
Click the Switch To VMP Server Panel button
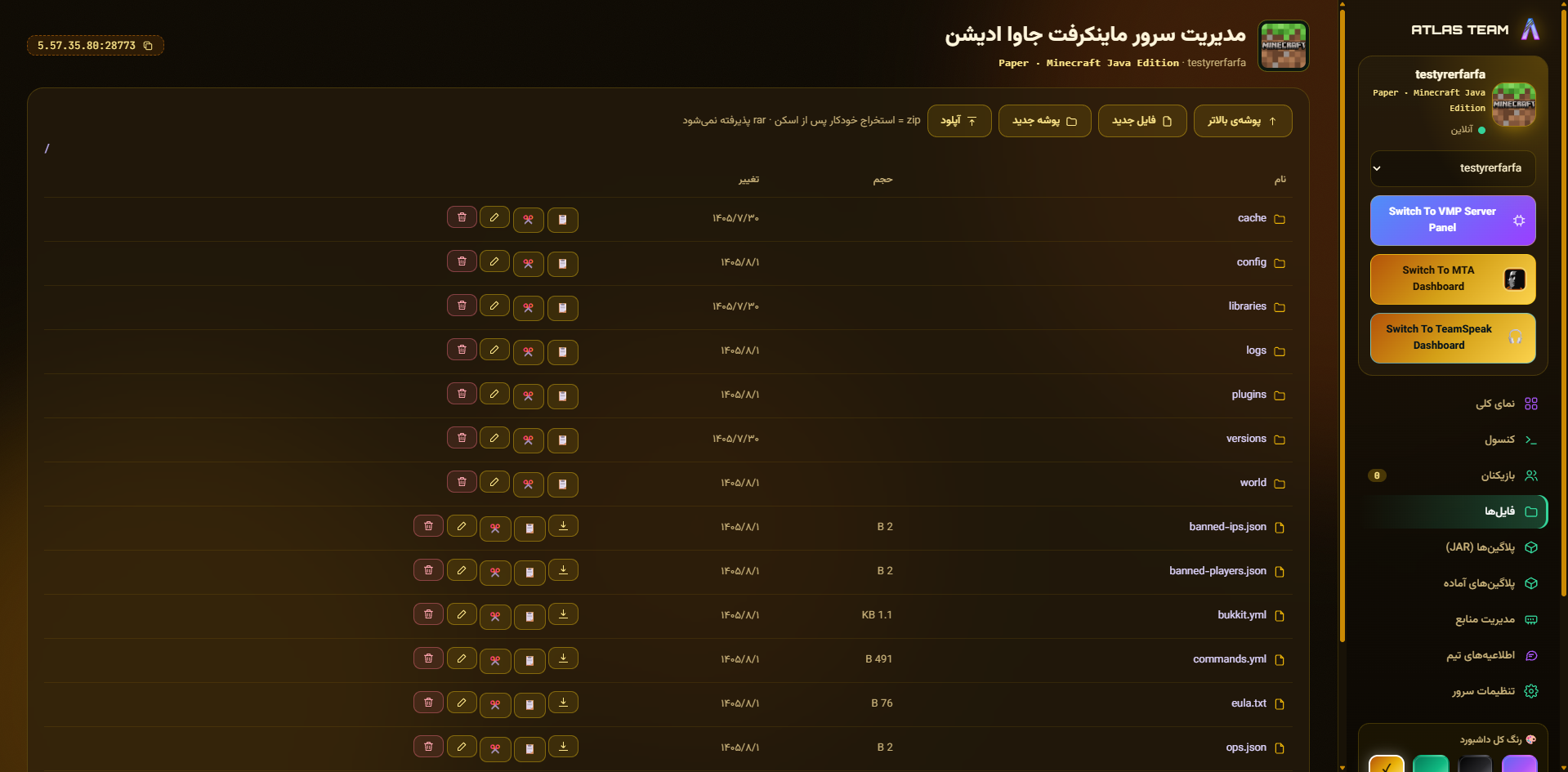[1453, 221]
